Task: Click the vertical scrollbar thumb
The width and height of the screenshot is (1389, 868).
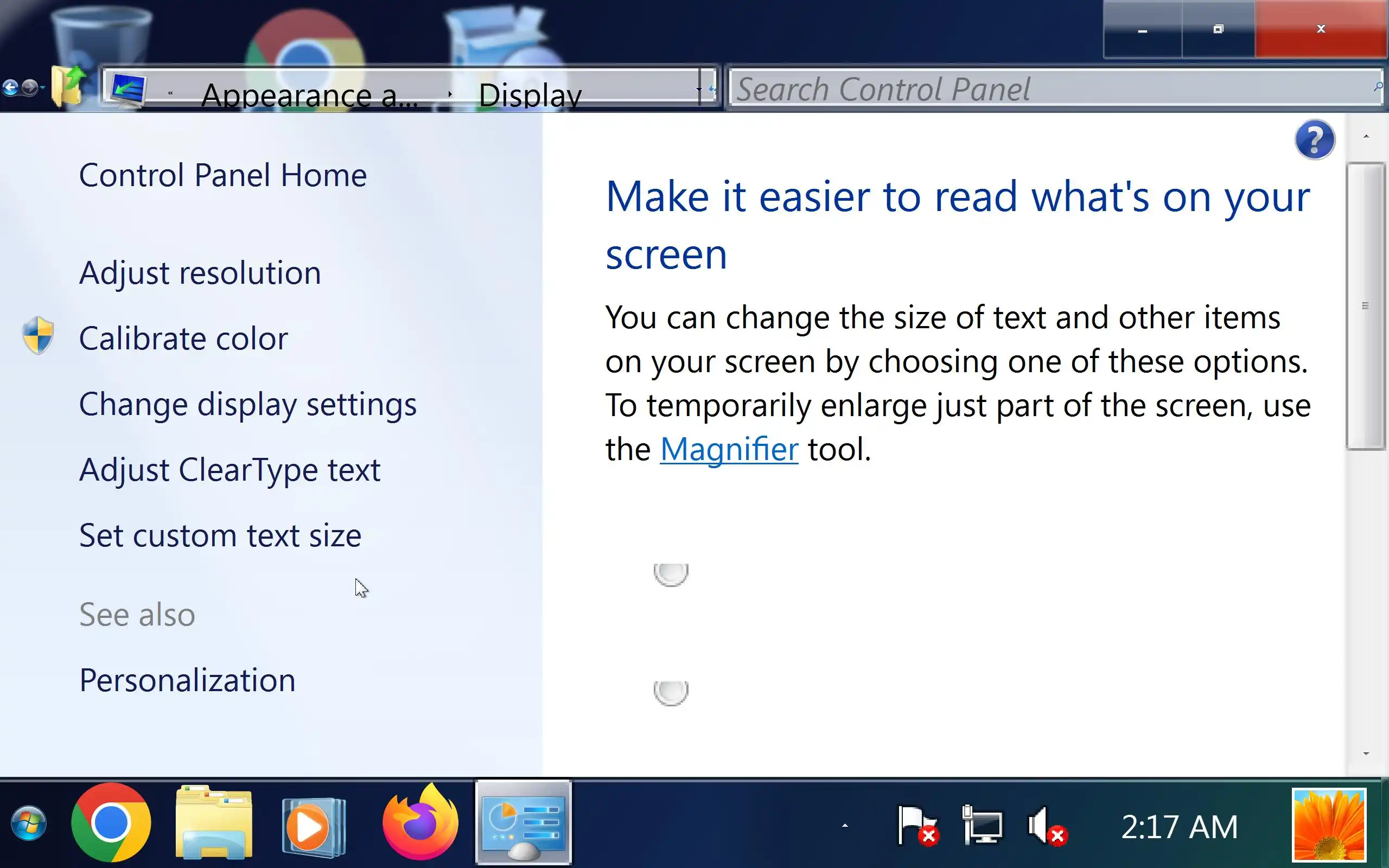Action: pos(1365,305)
